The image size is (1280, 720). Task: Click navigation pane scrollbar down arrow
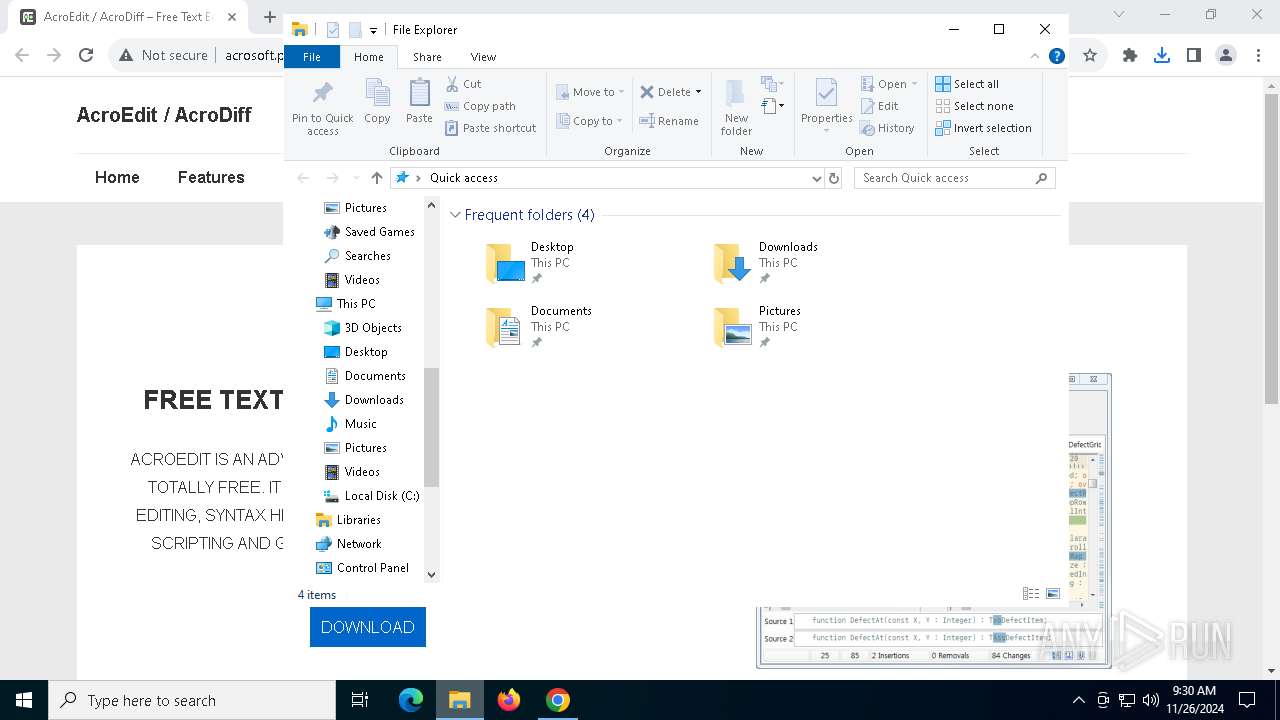pyautogui.click(x=432, y=575)
